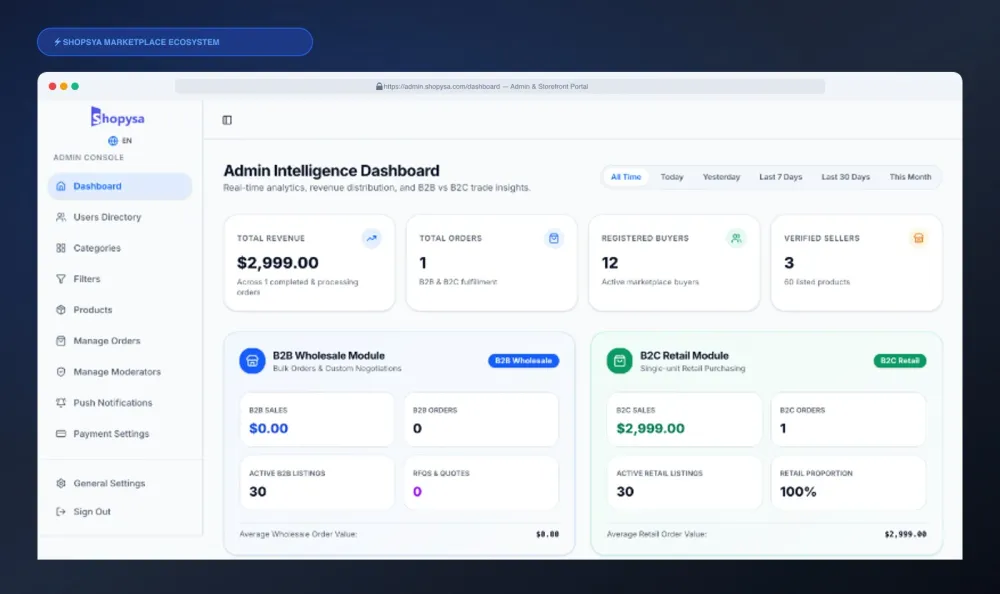Click the General Settings gear icon
This screenshot has width=1000, height=594.
pos(61,484)
